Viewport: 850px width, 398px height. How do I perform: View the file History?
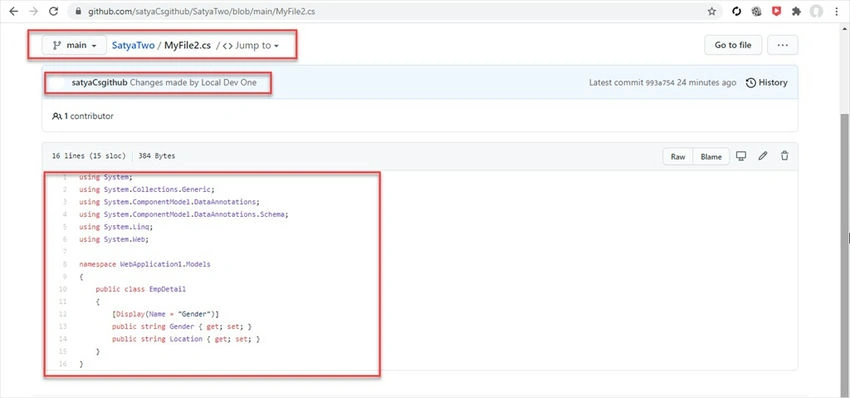click(767, 83)
